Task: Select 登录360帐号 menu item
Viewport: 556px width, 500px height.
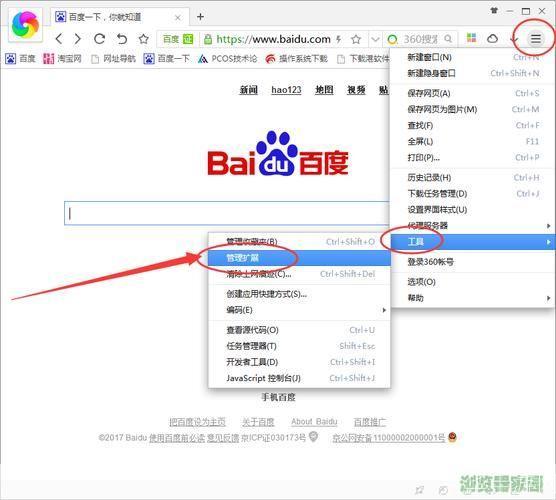Action: pos(473,262)
